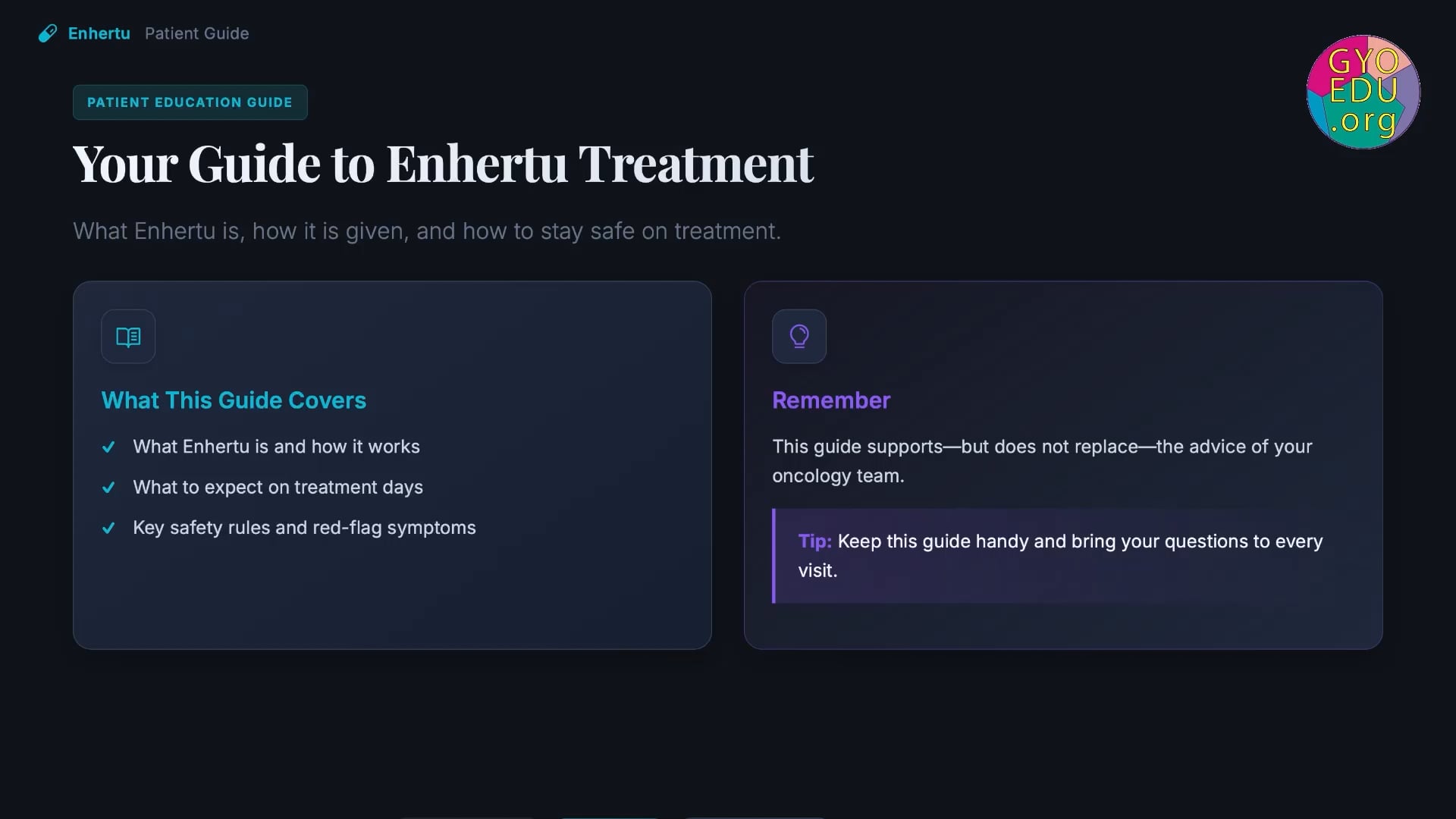
Task: Select the checkmark beside red-flag symptoms
Action: point(109,529)
